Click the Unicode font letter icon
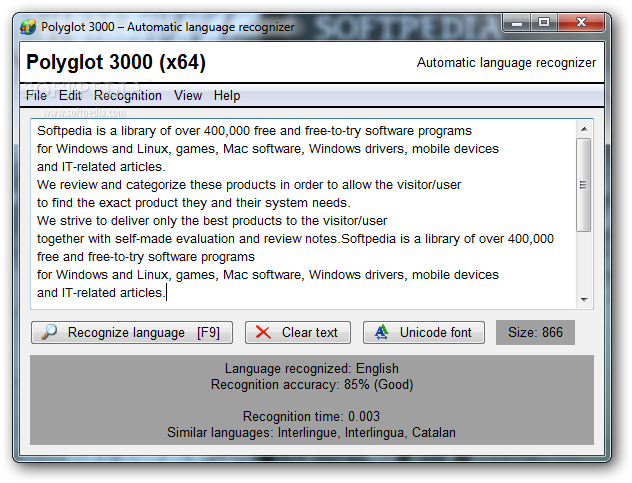Screen dimensions: 632x483 coord(381,332)
